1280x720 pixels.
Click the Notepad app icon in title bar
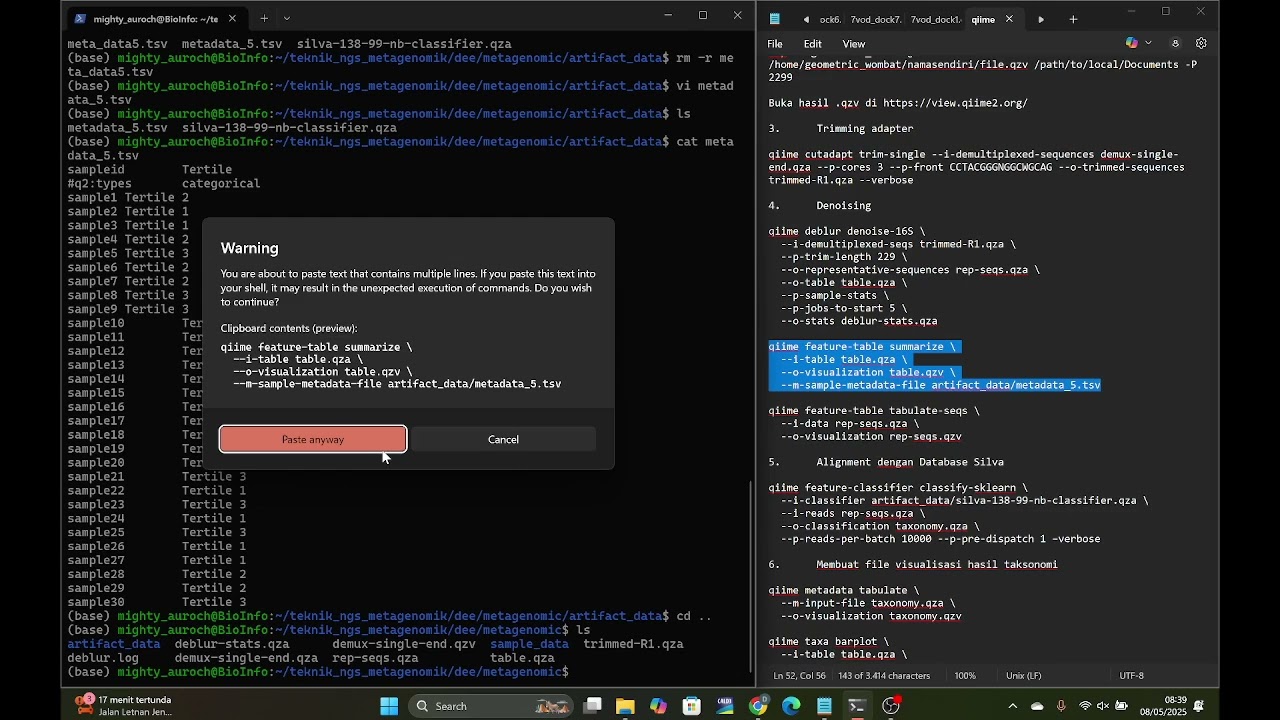click(775, 19)
